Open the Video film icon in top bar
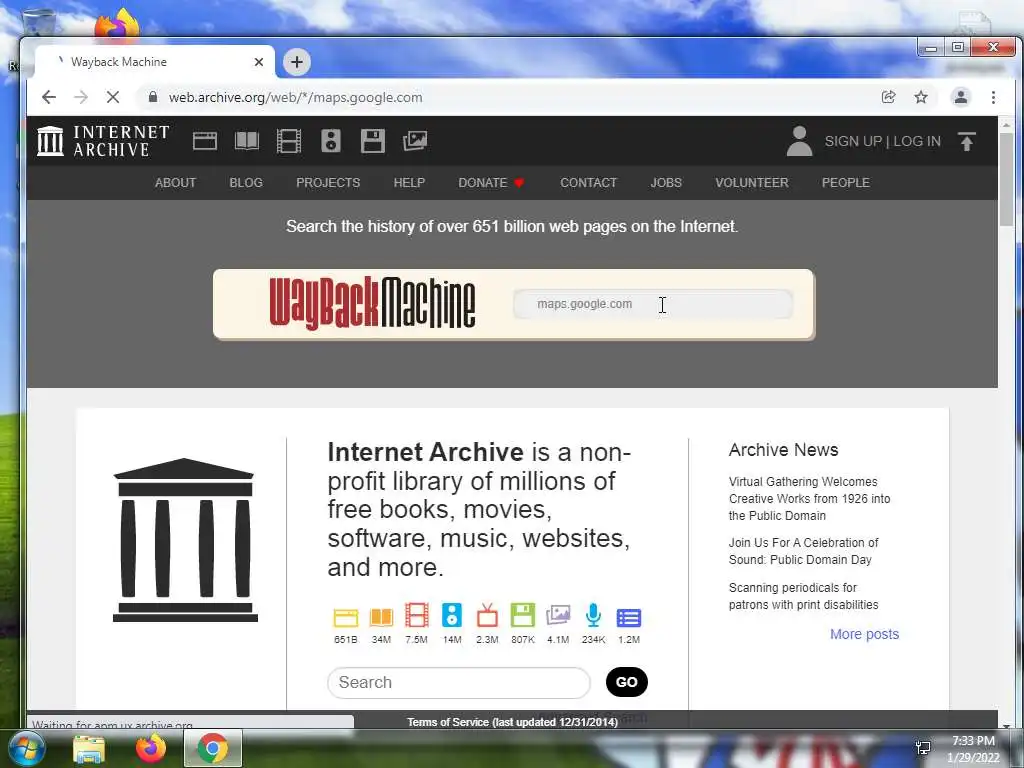Viewport: 1024px width, 768px height. (289, 141)
